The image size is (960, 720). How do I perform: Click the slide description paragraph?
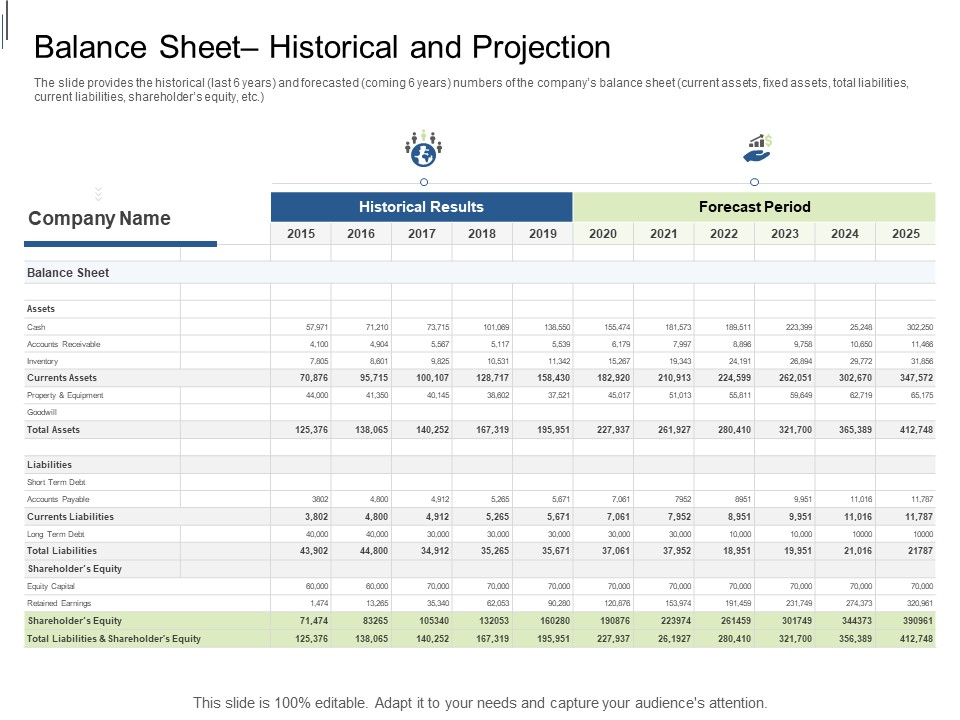[x=471, y=90]
